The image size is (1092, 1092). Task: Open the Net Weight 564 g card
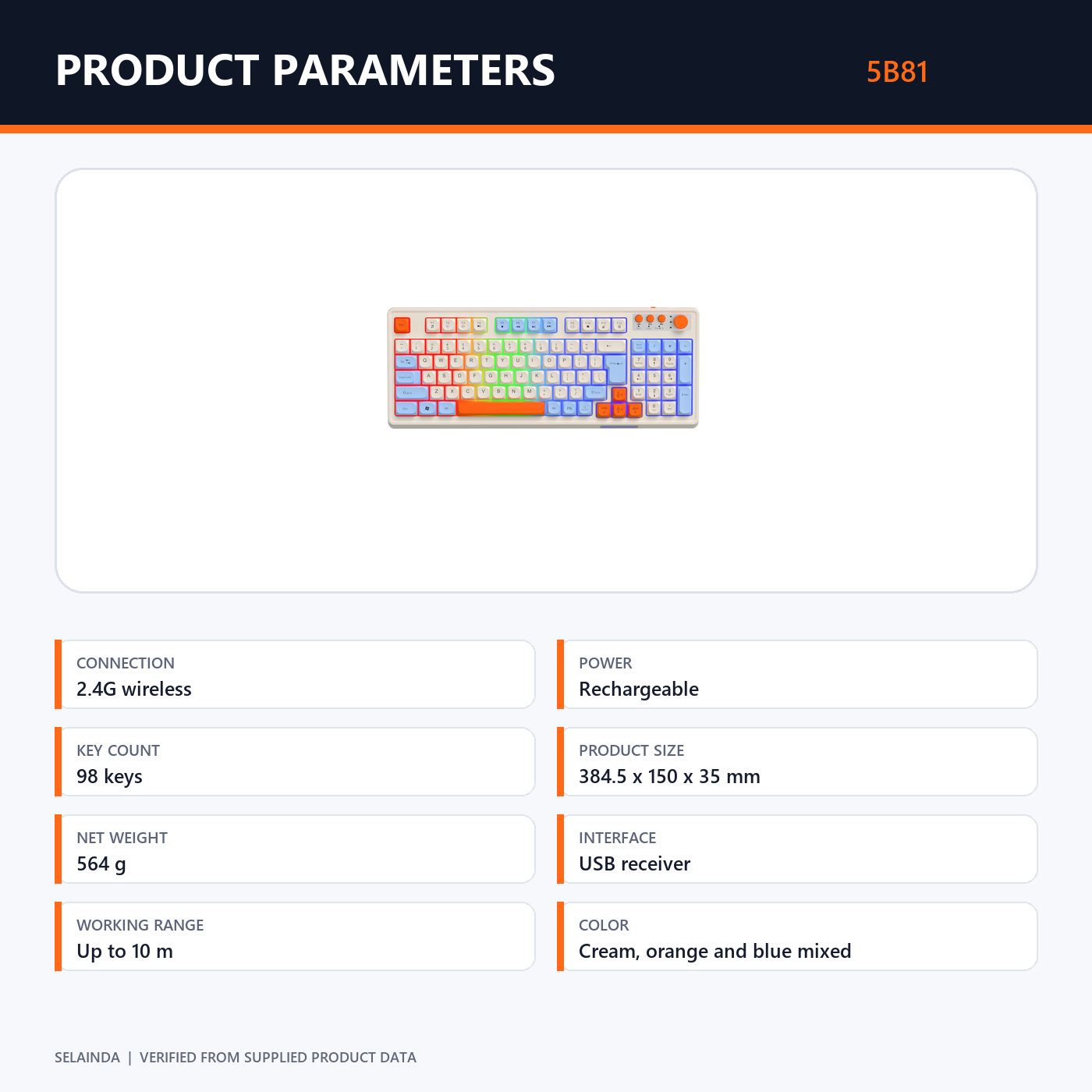295,849
